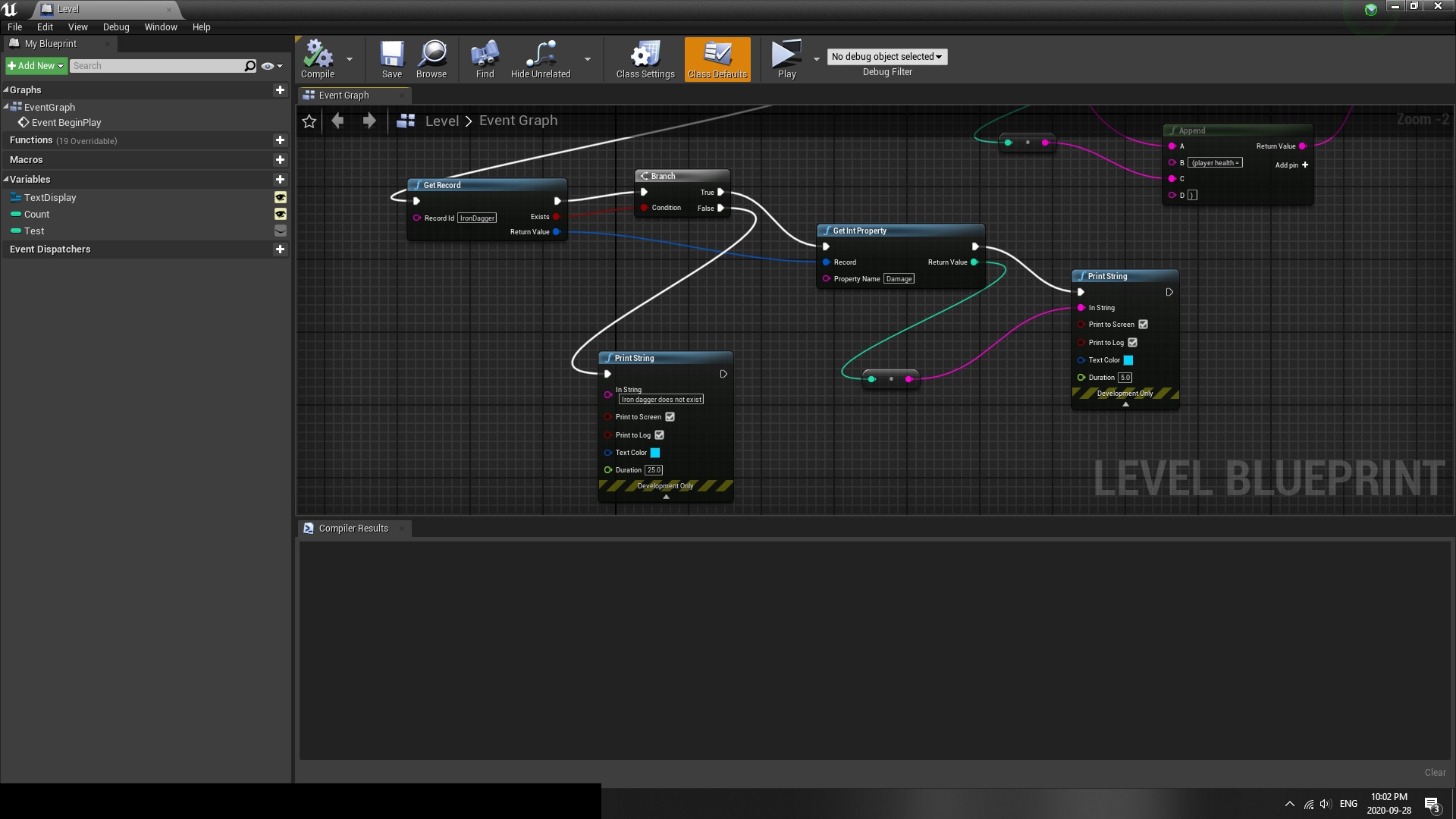1456x819 pixels.
Task: Switch to the Compiler Results tab
Action: pyautogui.click(x=353, y=528)
